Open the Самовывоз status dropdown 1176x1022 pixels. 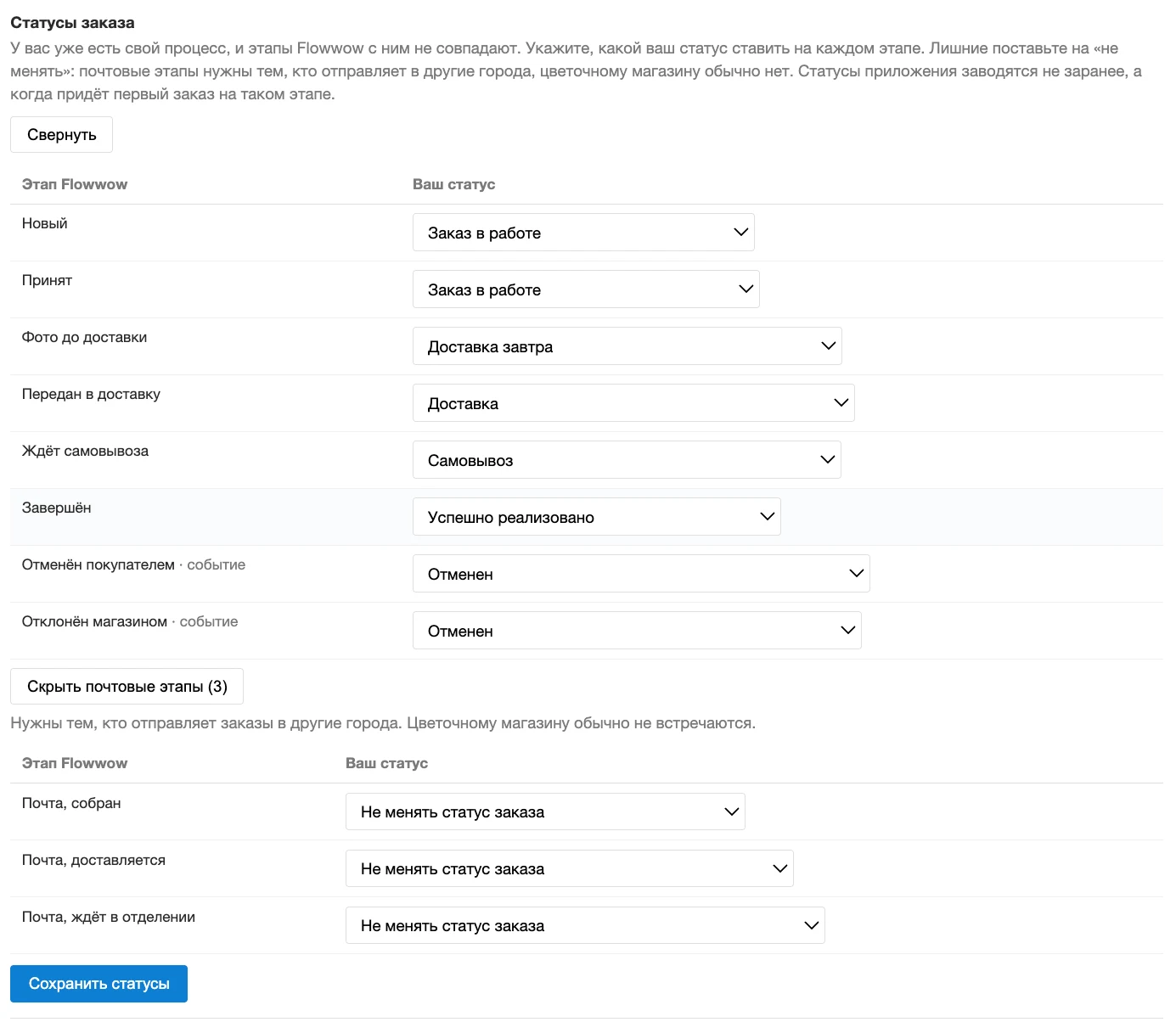[x=627, y=460]
